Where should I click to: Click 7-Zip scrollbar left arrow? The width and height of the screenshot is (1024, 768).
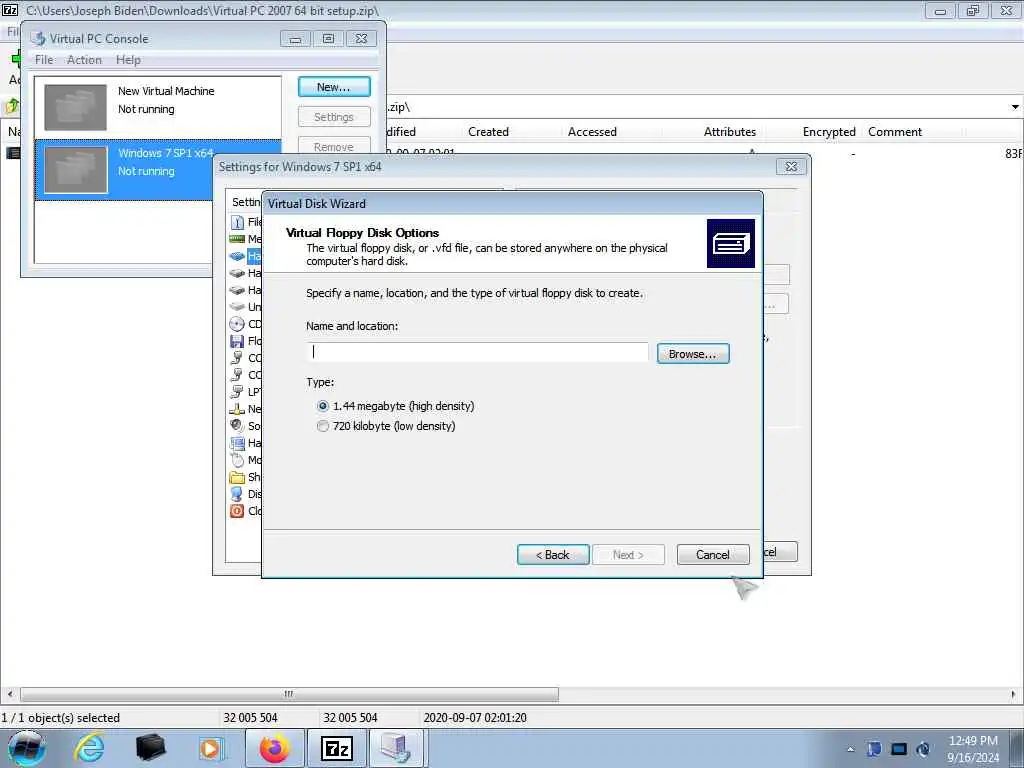9,694
